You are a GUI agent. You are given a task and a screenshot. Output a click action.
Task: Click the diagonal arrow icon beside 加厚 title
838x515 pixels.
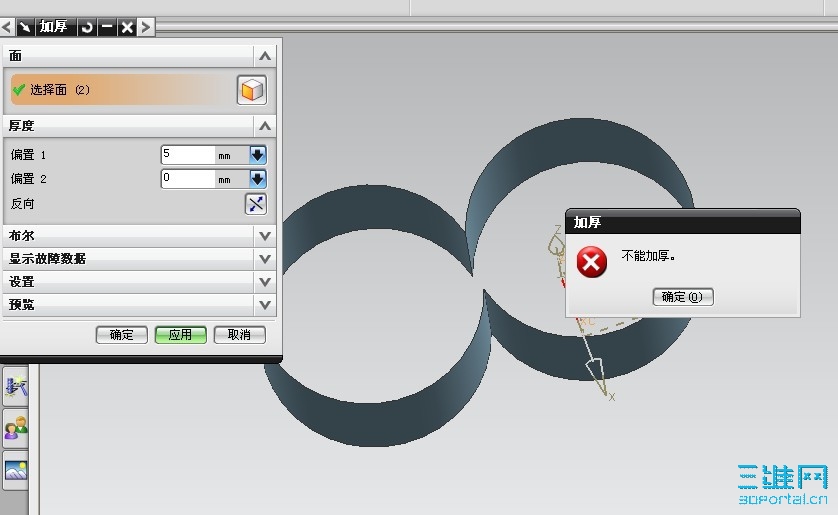point(25,27)
